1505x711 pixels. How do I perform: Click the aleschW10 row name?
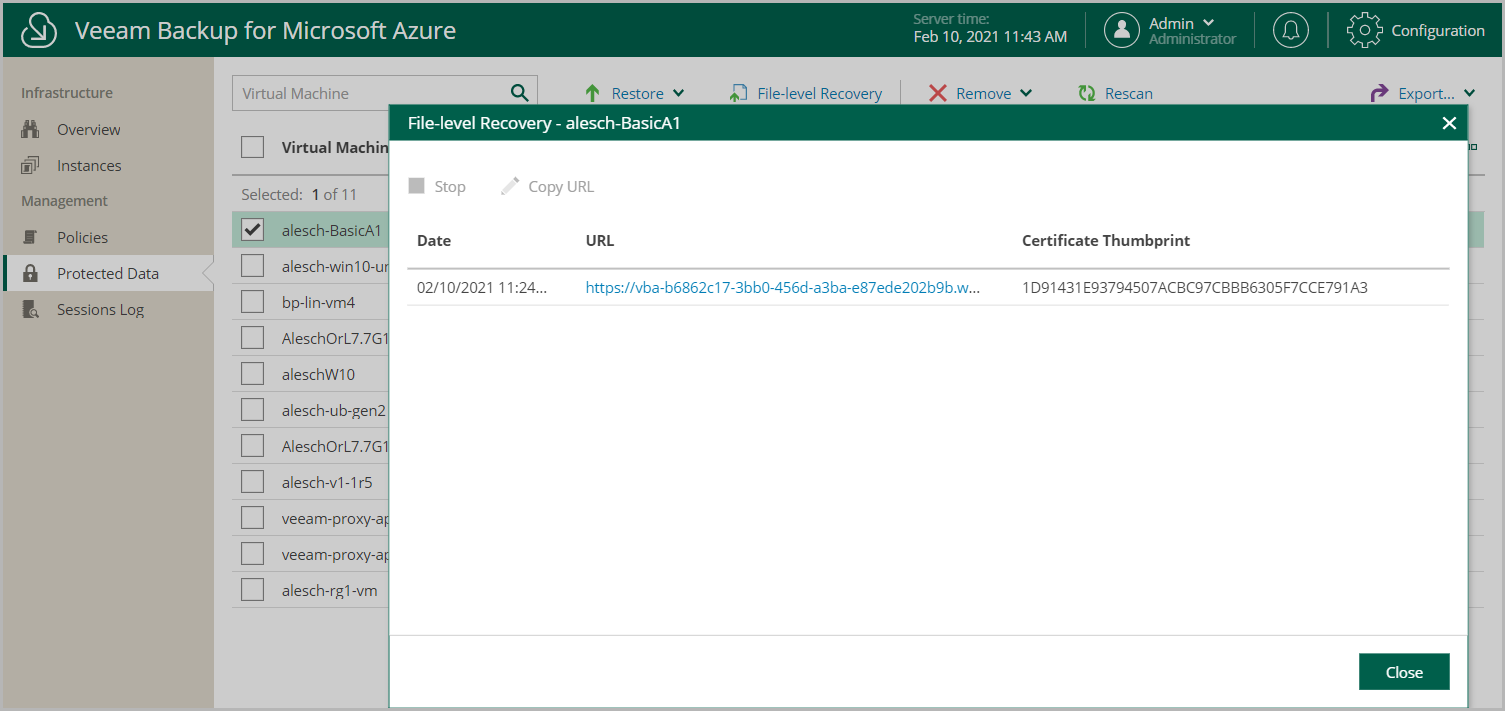pyautogui.click(x=318, y=374)
